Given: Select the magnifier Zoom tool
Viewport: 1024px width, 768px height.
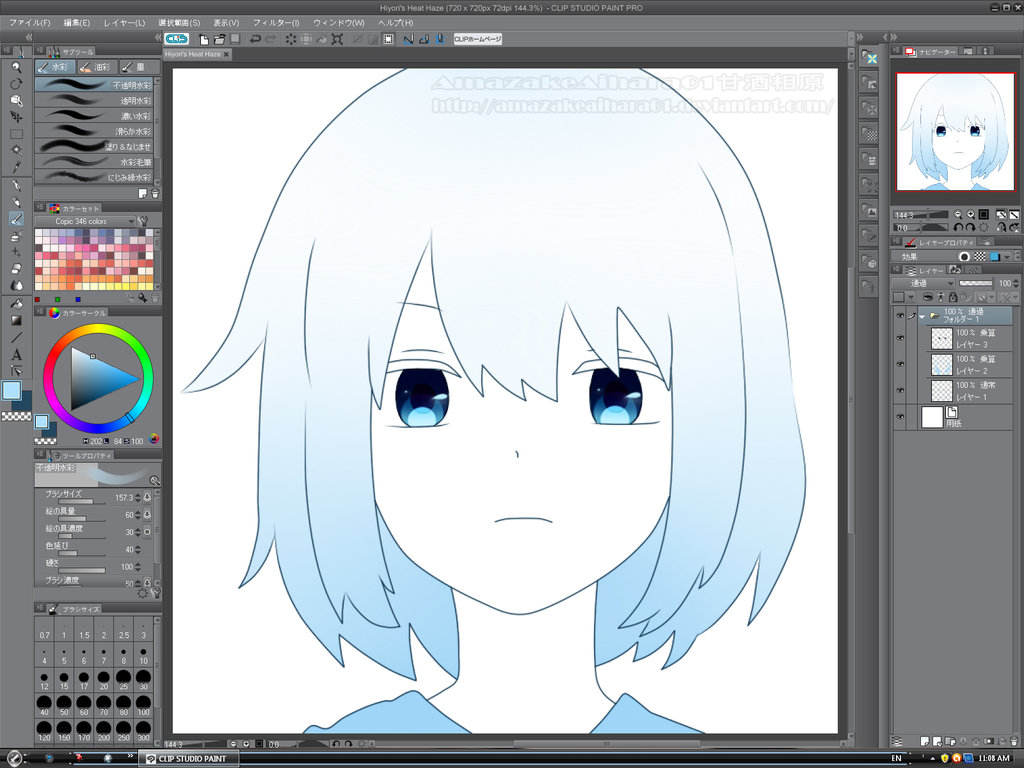Looking at the screenshot, I should (x=16, y=67).
